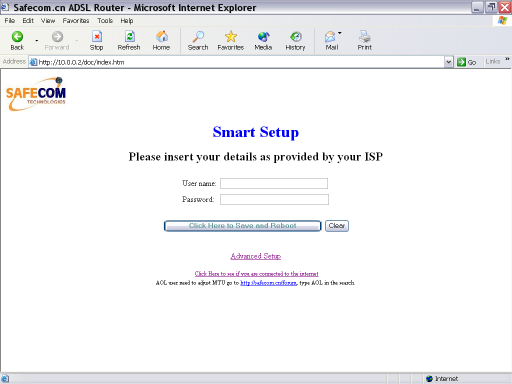Viewport: 512px width, 384px height.
Task: Open the Media globe icon
Action: [x=263, y=36]
